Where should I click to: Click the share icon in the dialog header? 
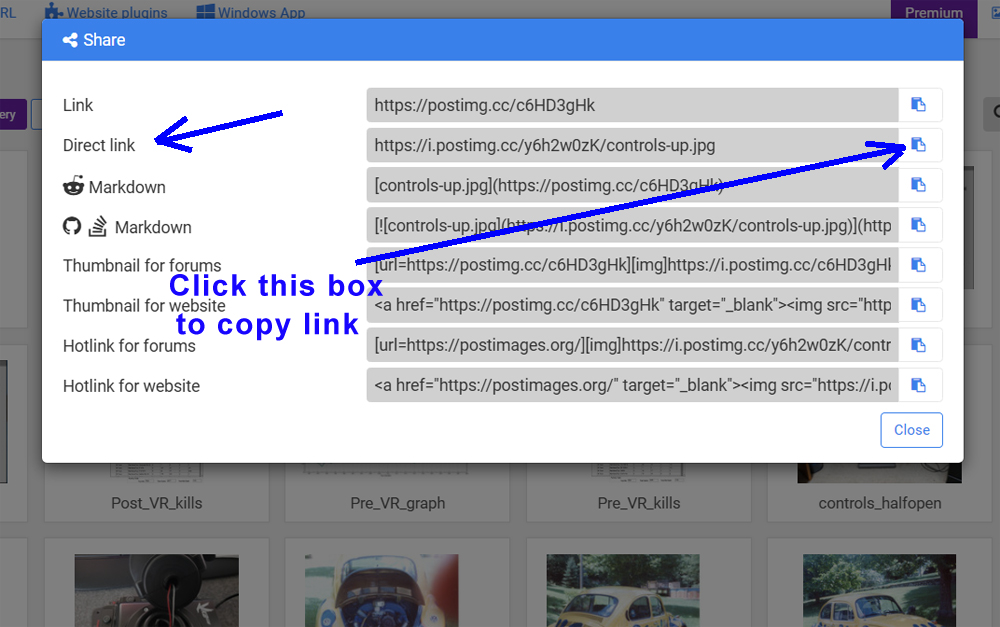click(x=70, y=40)
